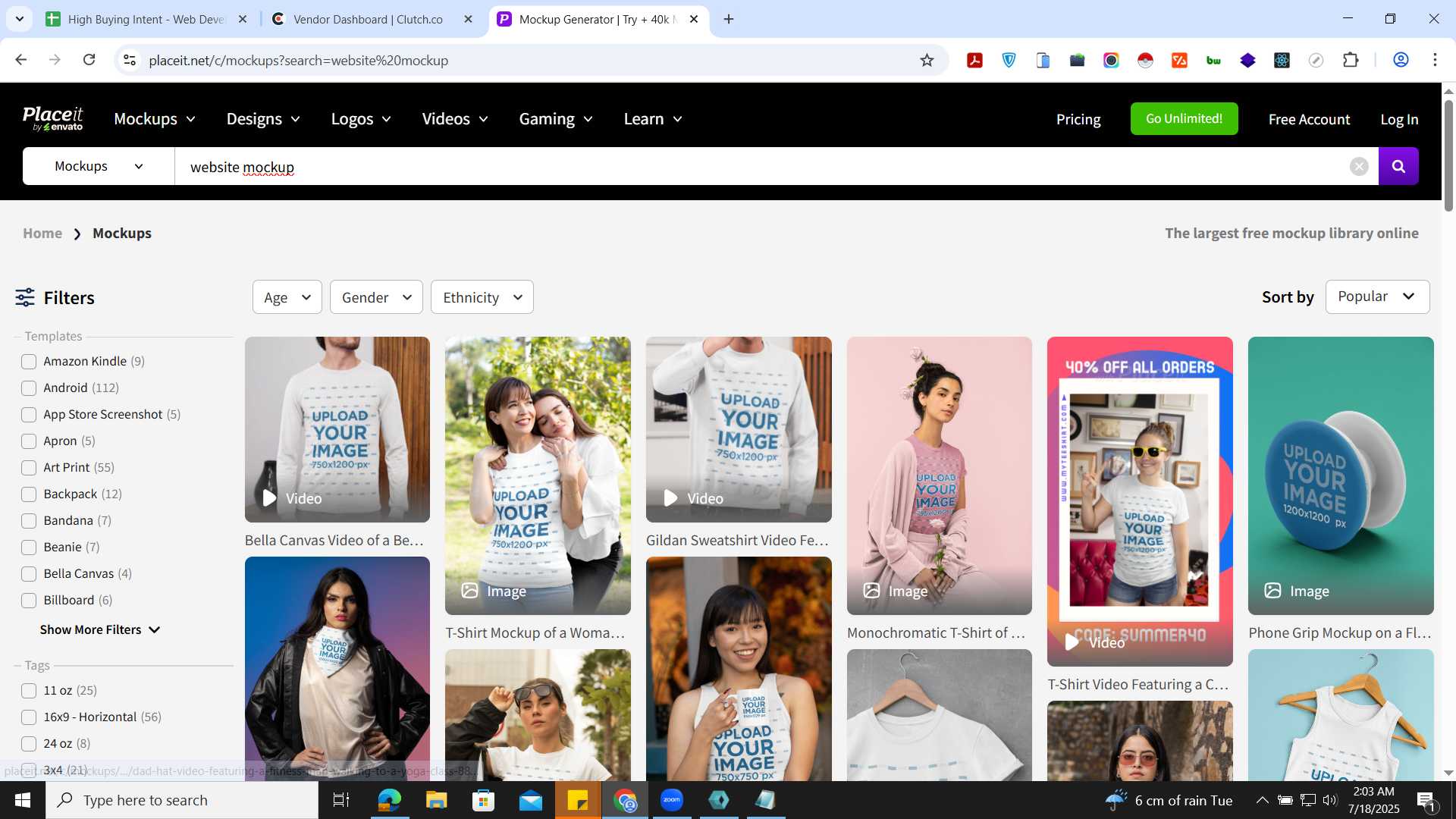1456x819 pixels.
Task: Open the tab search dropdown arrow
Action: [x=19, y=19]
